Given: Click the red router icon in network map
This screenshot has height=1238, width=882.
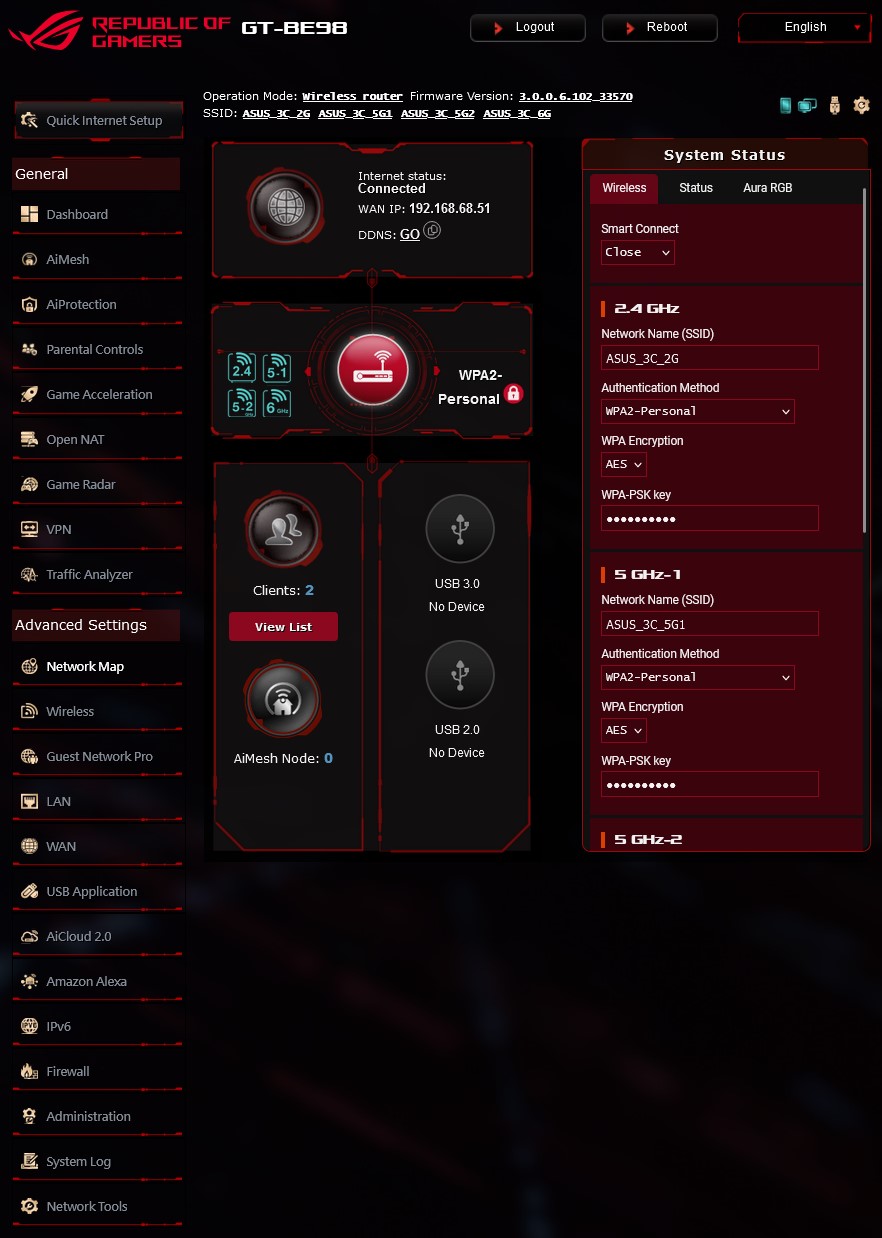Looking at the screenshot, I should [372, 370].
